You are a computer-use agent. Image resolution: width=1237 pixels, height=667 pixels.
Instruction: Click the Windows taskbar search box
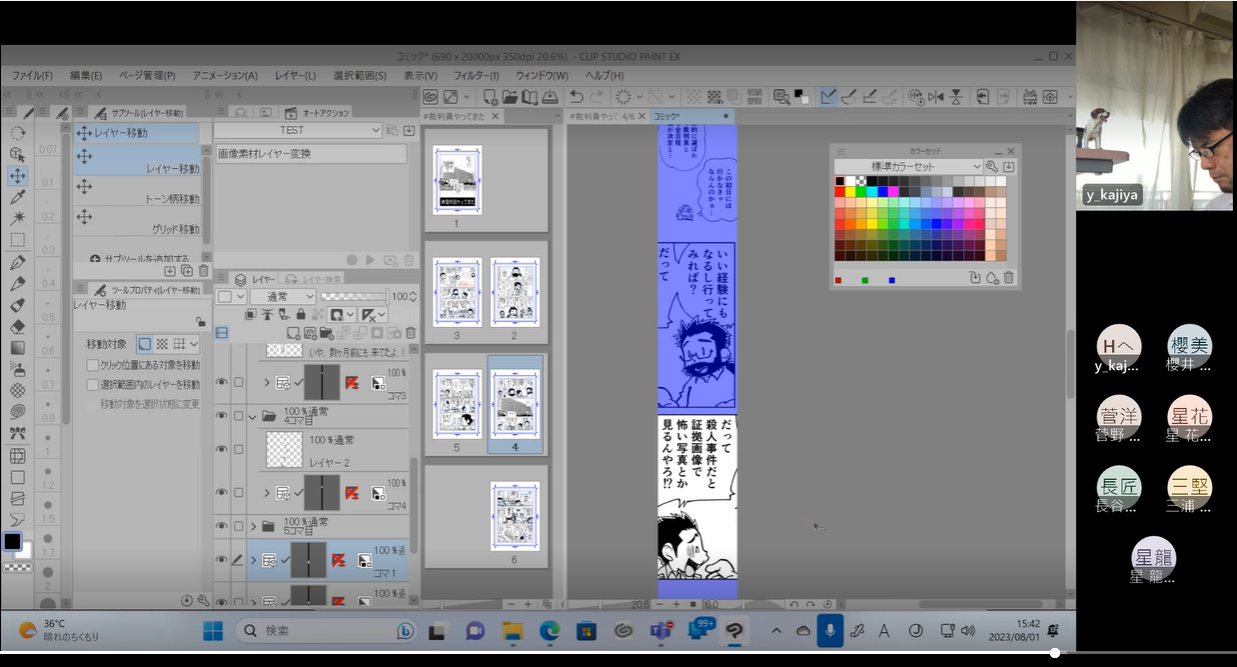(x=328, y=631)
